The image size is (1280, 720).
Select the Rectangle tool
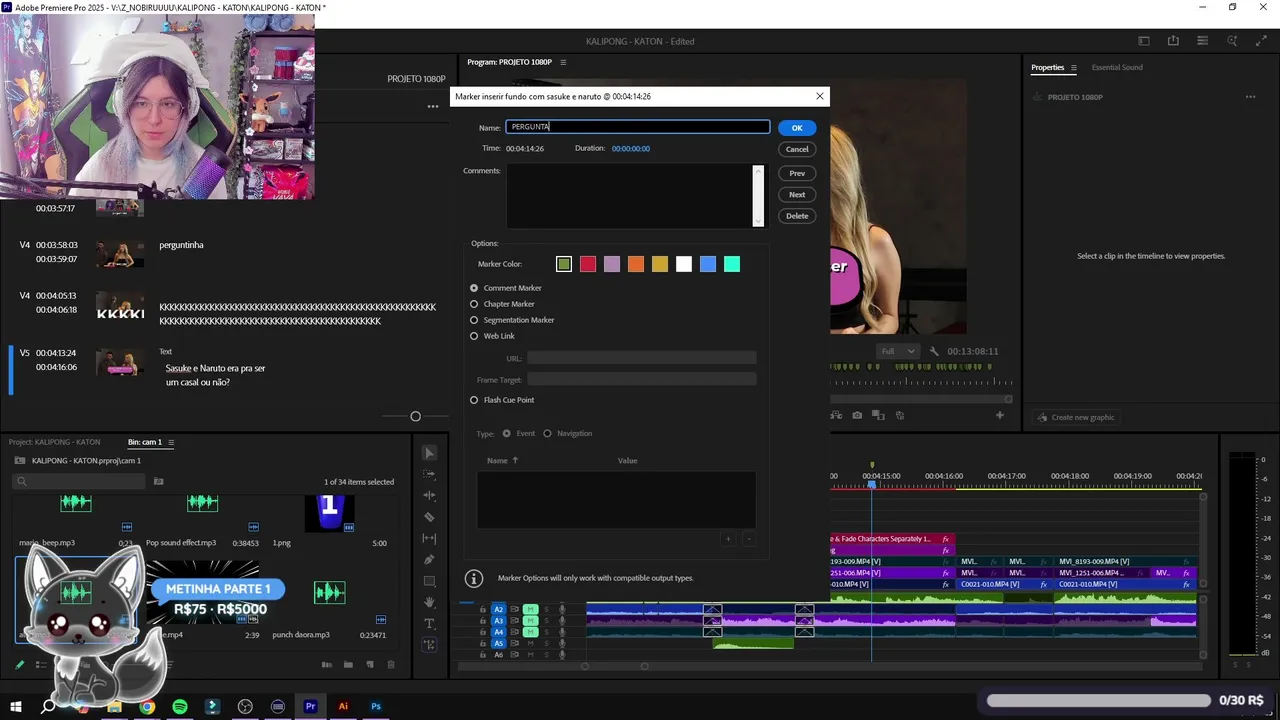click(429, 581)
